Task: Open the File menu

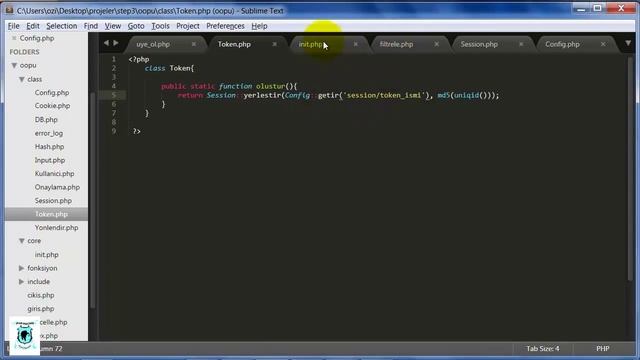Action: (13, 26)
